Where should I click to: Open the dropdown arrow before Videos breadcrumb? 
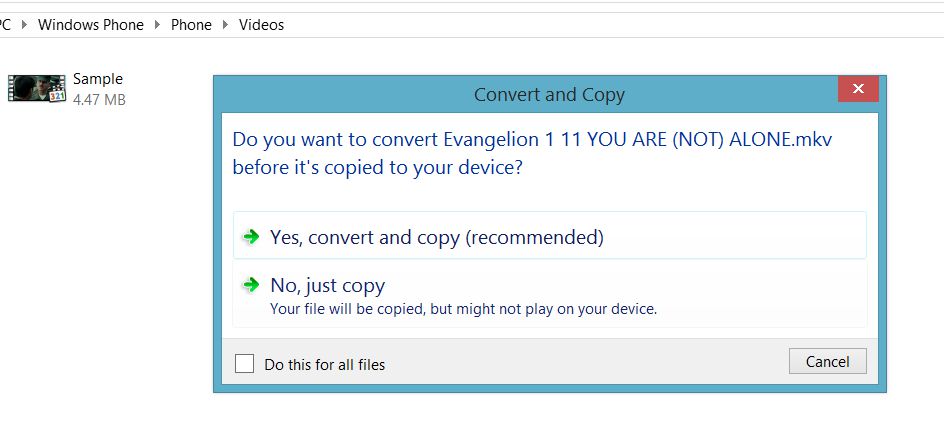pyautogui.click(x=225, y=25)
